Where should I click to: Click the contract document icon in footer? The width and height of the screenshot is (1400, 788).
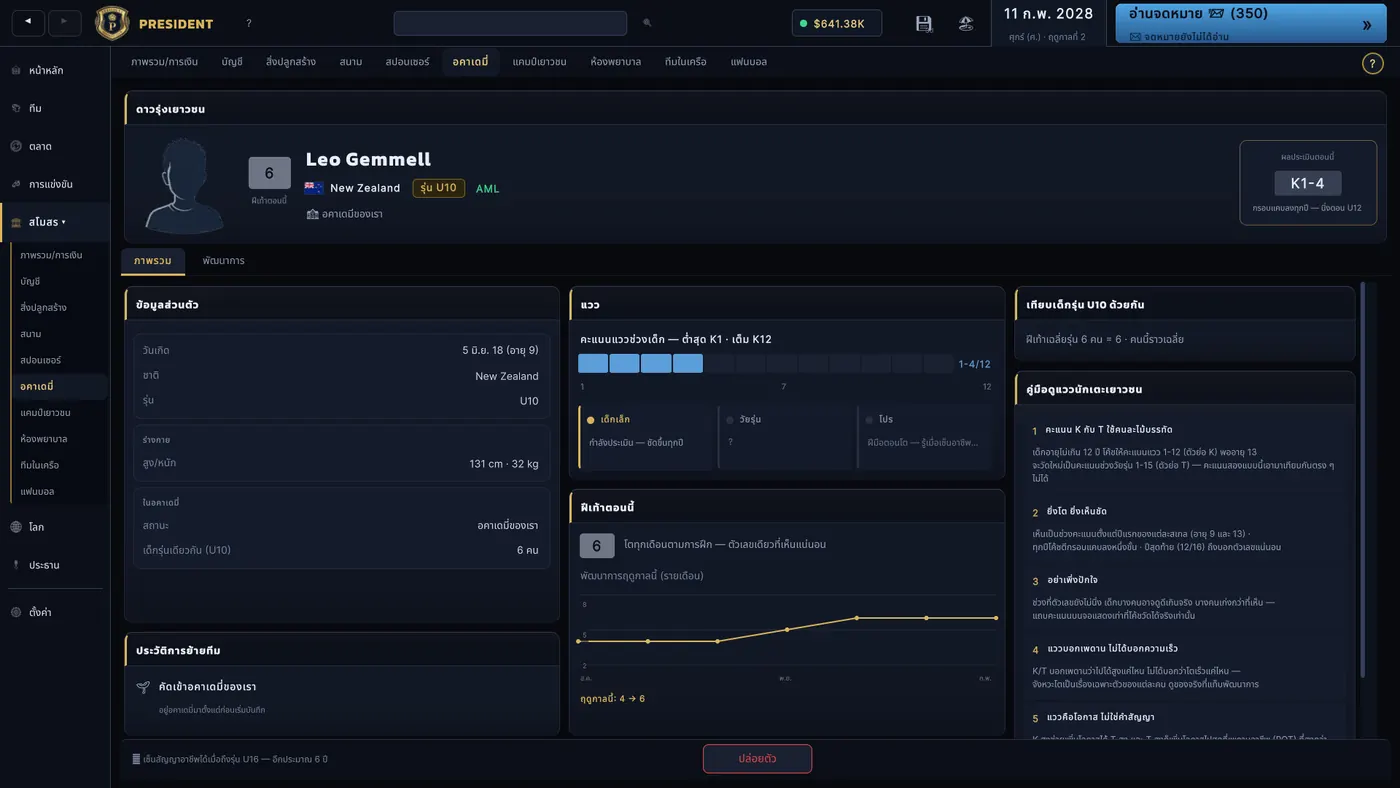136,759
